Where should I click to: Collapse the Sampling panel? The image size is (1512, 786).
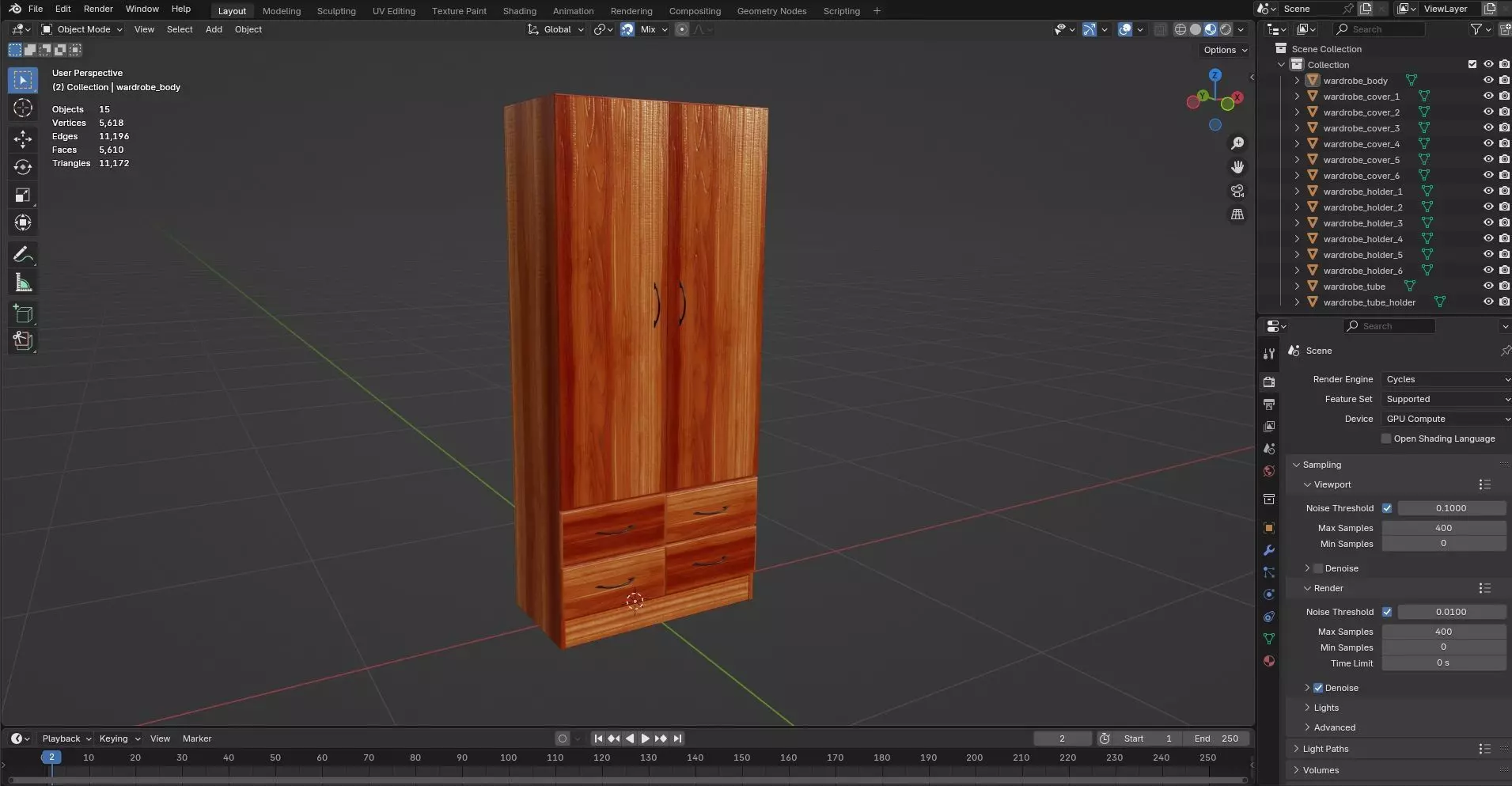coord(1321,465)
